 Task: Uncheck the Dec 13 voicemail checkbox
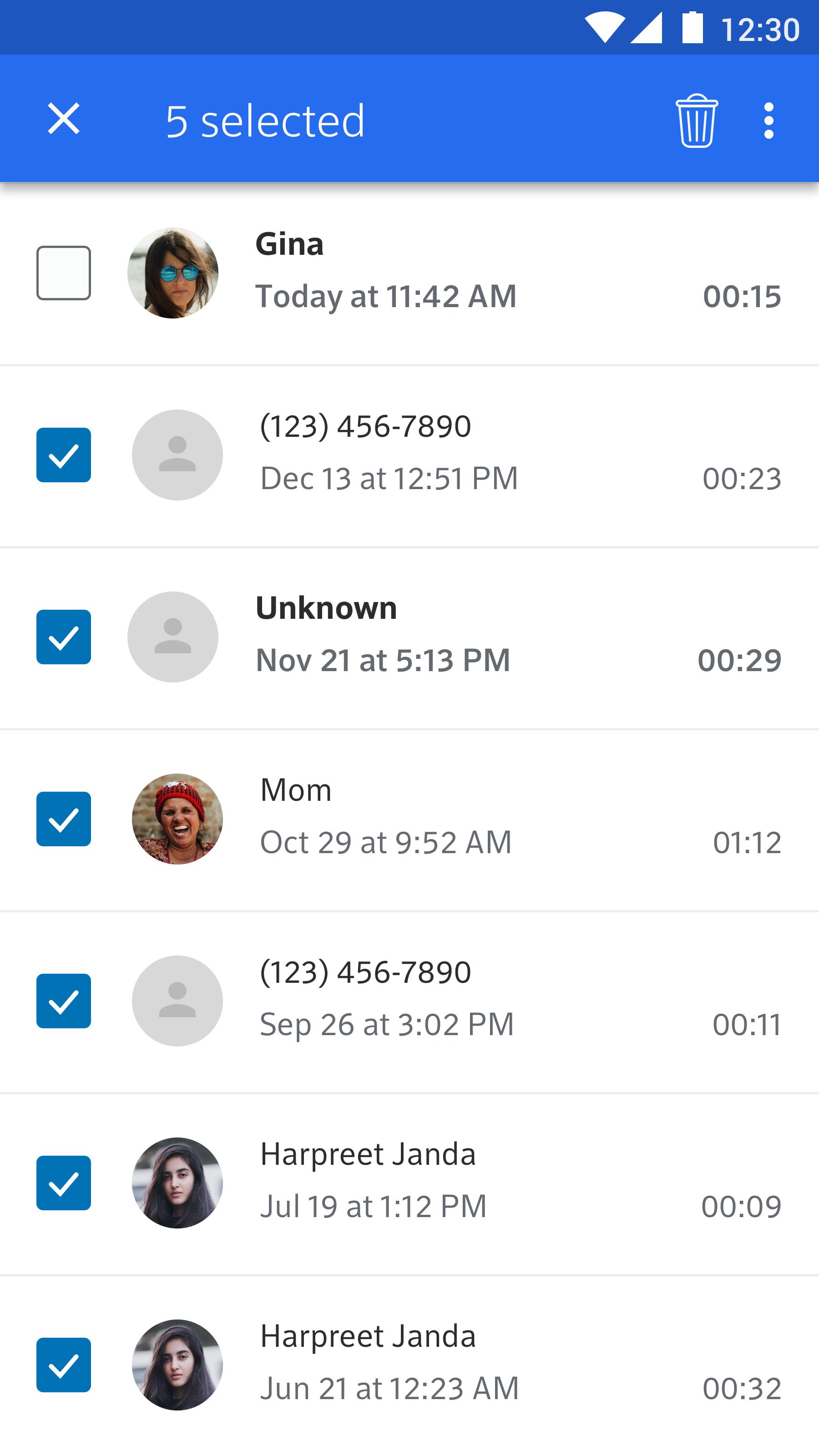[63, 455]
